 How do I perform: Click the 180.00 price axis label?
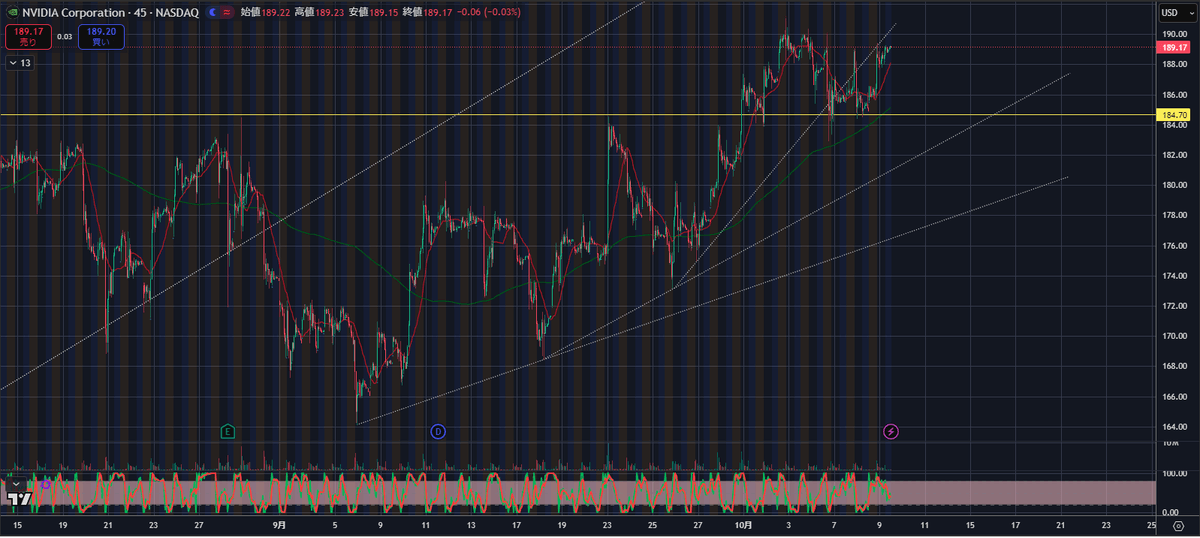[1174, 185]
